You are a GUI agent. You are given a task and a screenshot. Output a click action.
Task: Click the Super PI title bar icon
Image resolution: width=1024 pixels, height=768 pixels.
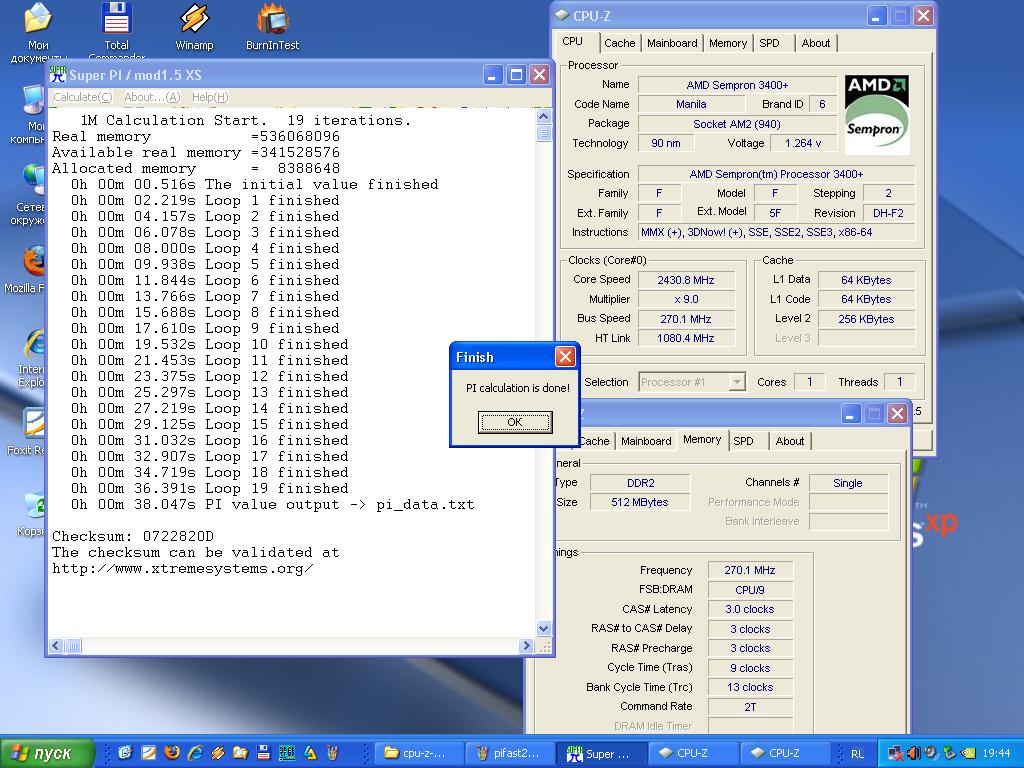pyautogui.click(x=57, y=74)
